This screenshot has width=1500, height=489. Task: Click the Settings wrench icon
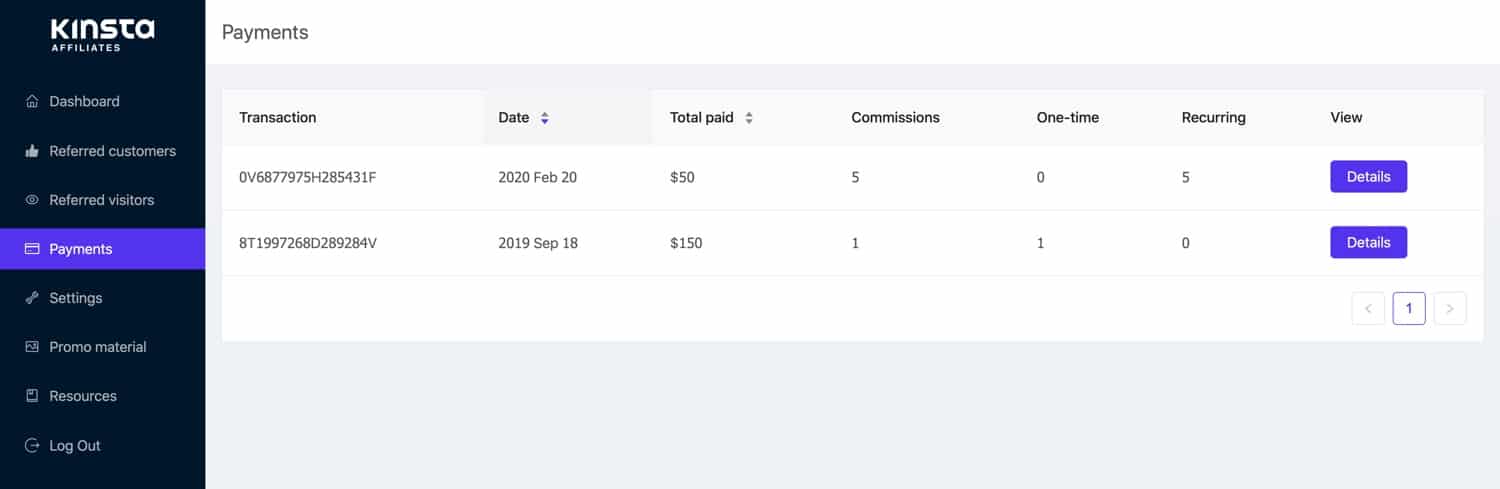coord(32,298)
